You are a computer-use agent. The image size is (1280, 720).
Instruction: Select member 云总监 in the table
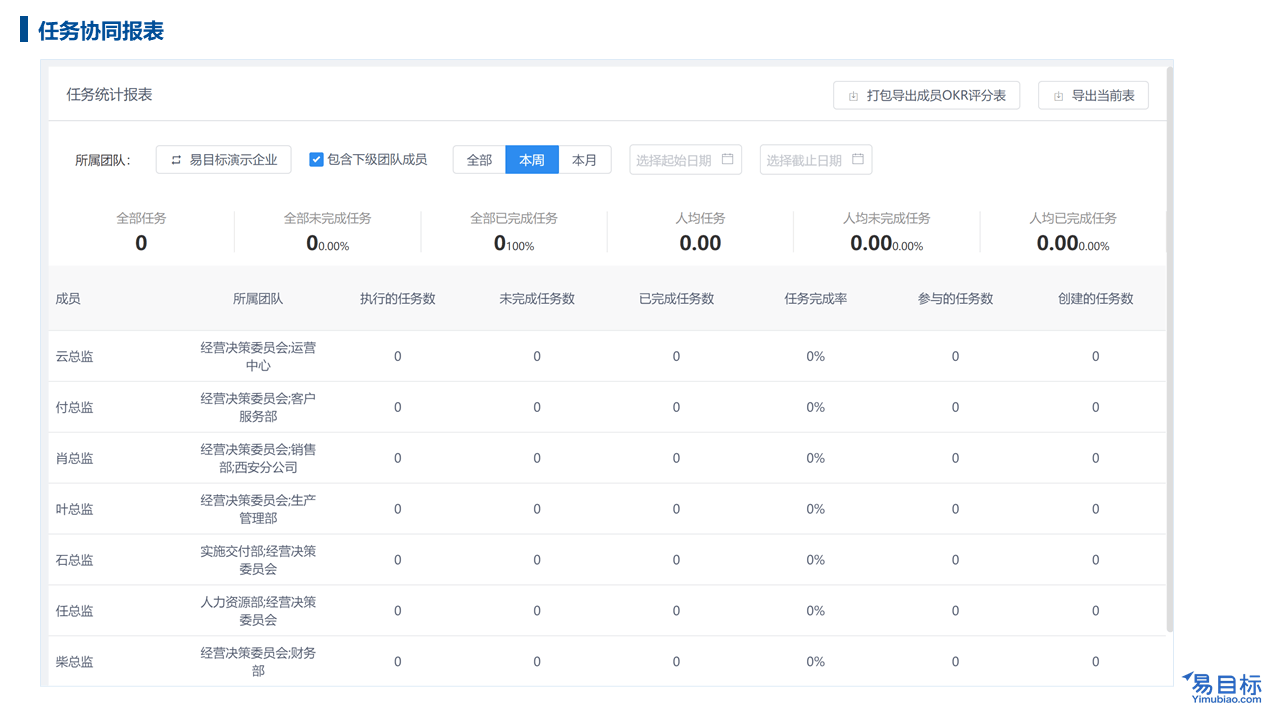[x=75, y=357]
